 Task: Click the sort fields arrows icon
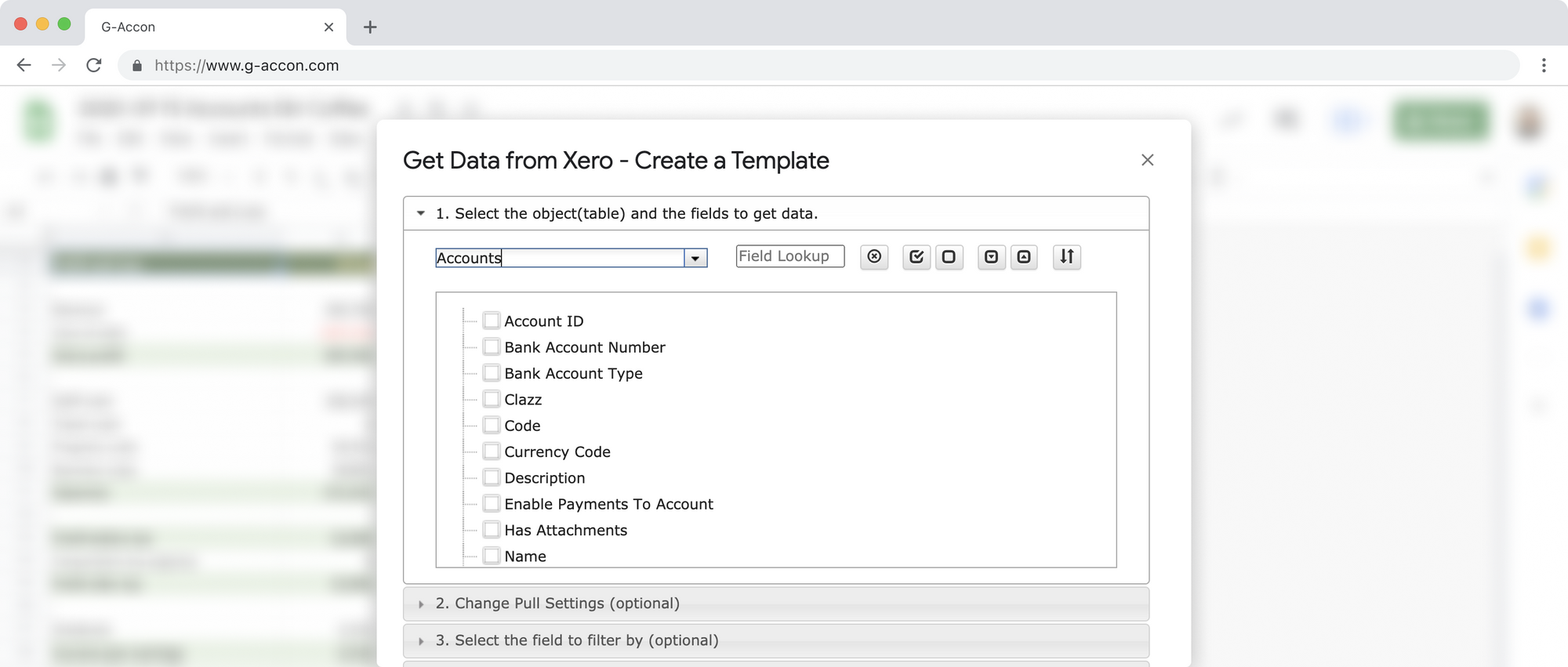click(x=1066, y=257)
